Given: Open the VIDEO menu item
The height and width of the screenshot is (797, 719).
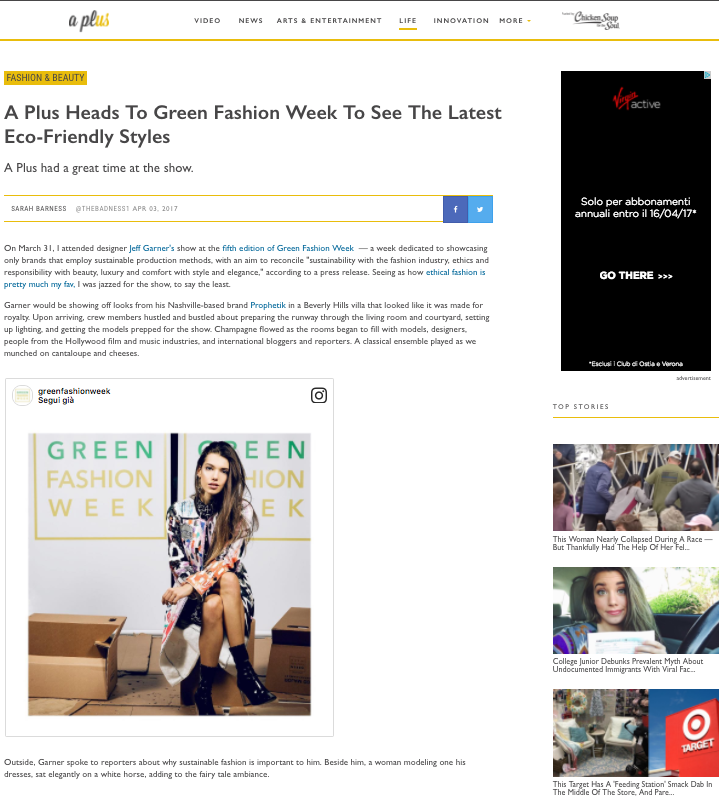Looking at the screenshot, I should 207,21.
